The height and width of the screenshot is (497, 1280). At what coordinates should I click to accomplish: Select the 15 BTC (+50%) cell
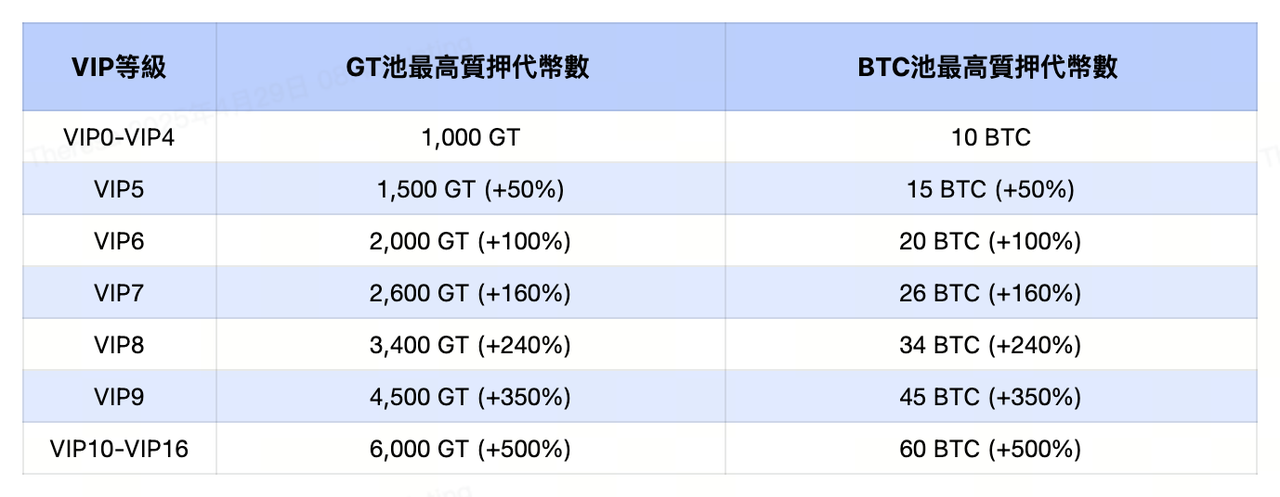pyautogui.click(x=990, y=189)
